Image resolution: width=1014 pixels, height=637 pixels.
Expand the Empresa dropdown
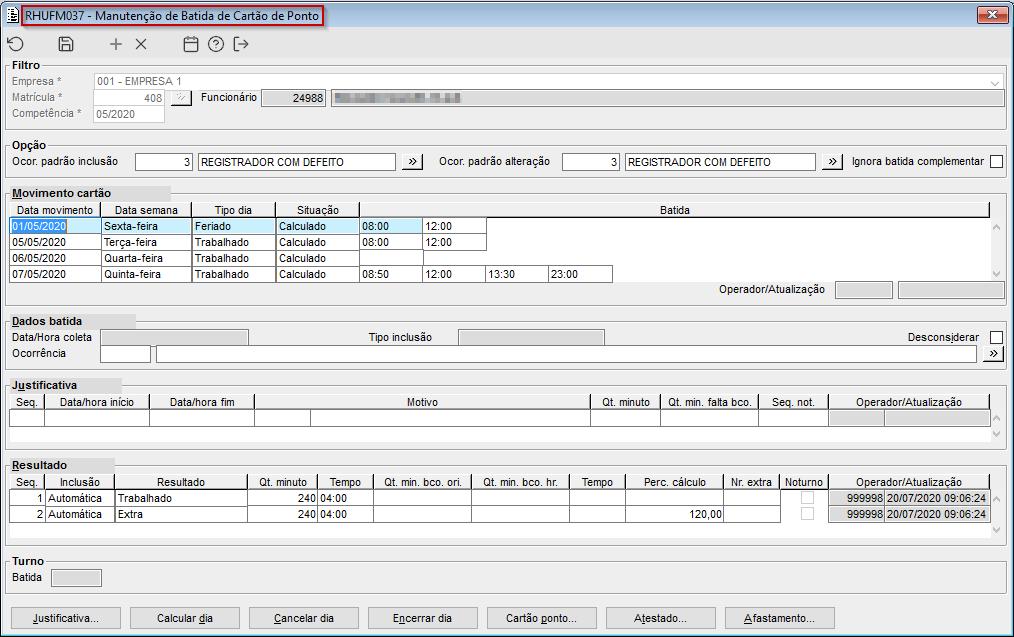(x=995, y=82)
